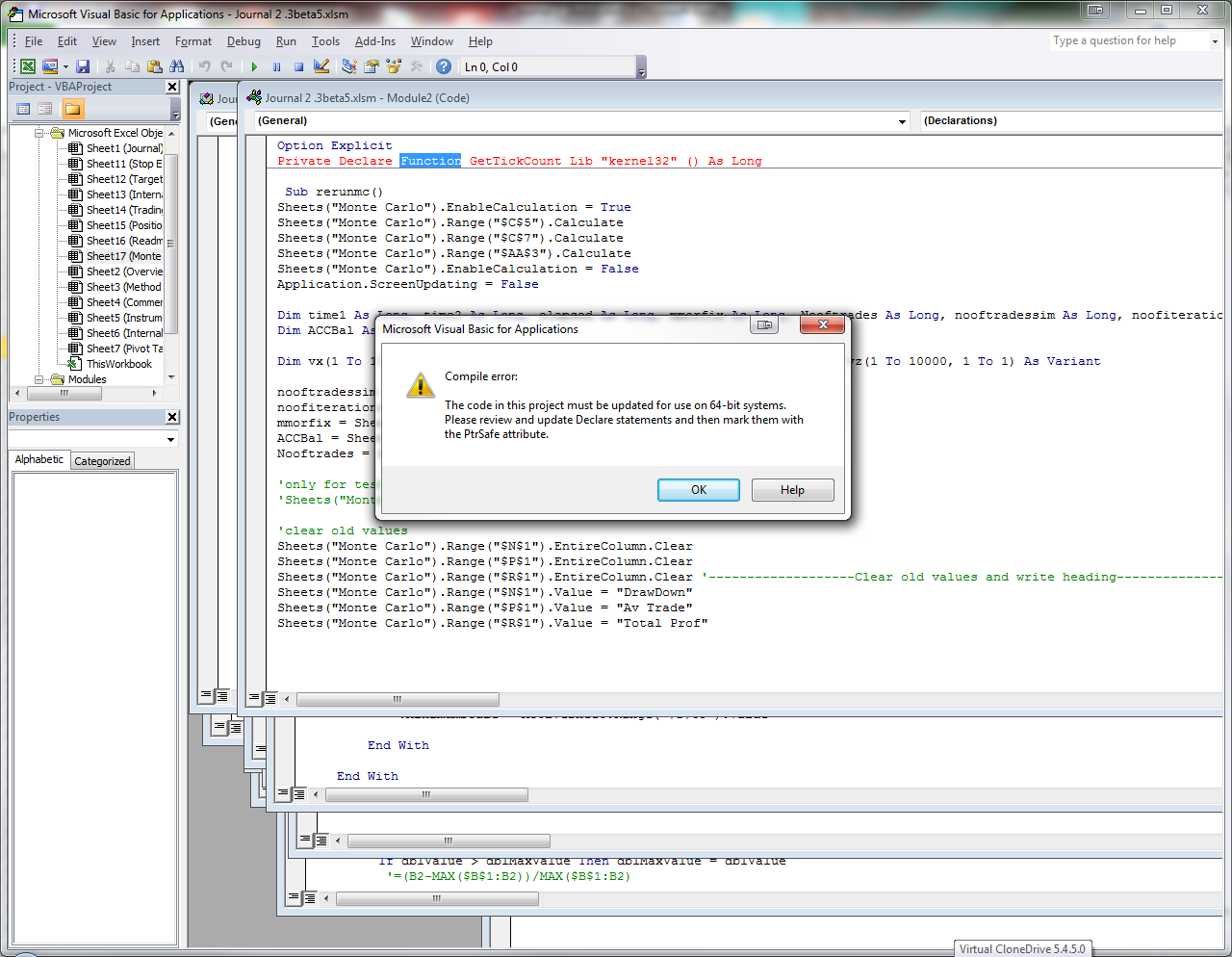The image size is (1232, 957).
Task: Click the Undo arrow icon
Action: (204, 66)
